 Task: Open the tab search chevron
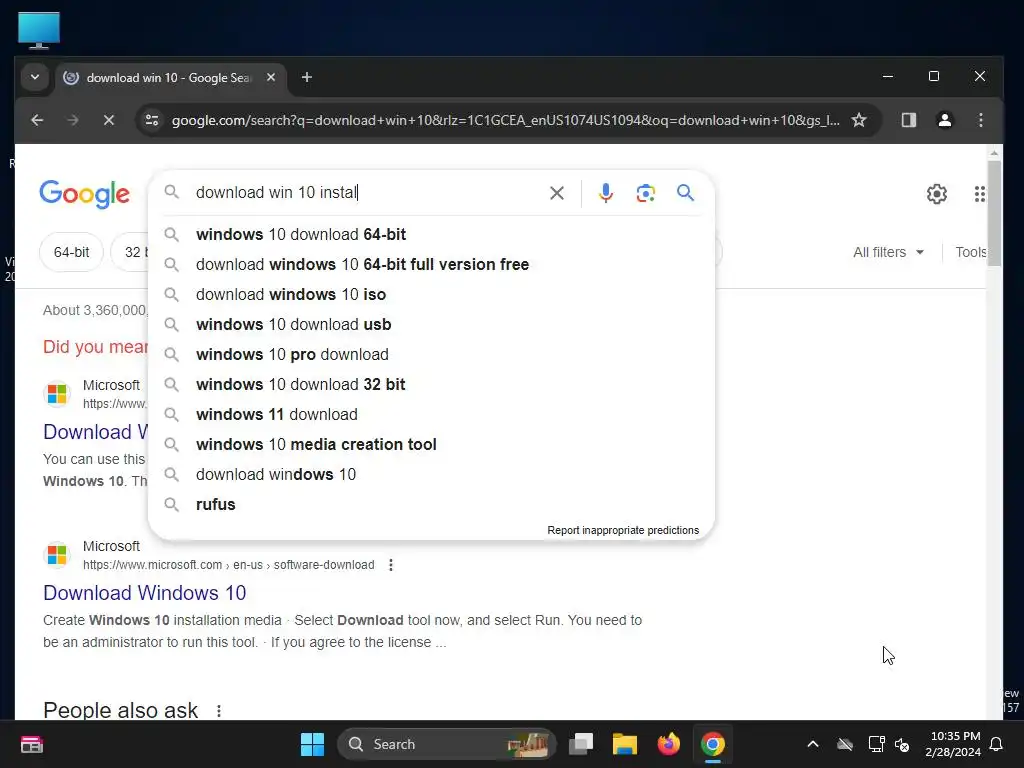click(35, 78)
